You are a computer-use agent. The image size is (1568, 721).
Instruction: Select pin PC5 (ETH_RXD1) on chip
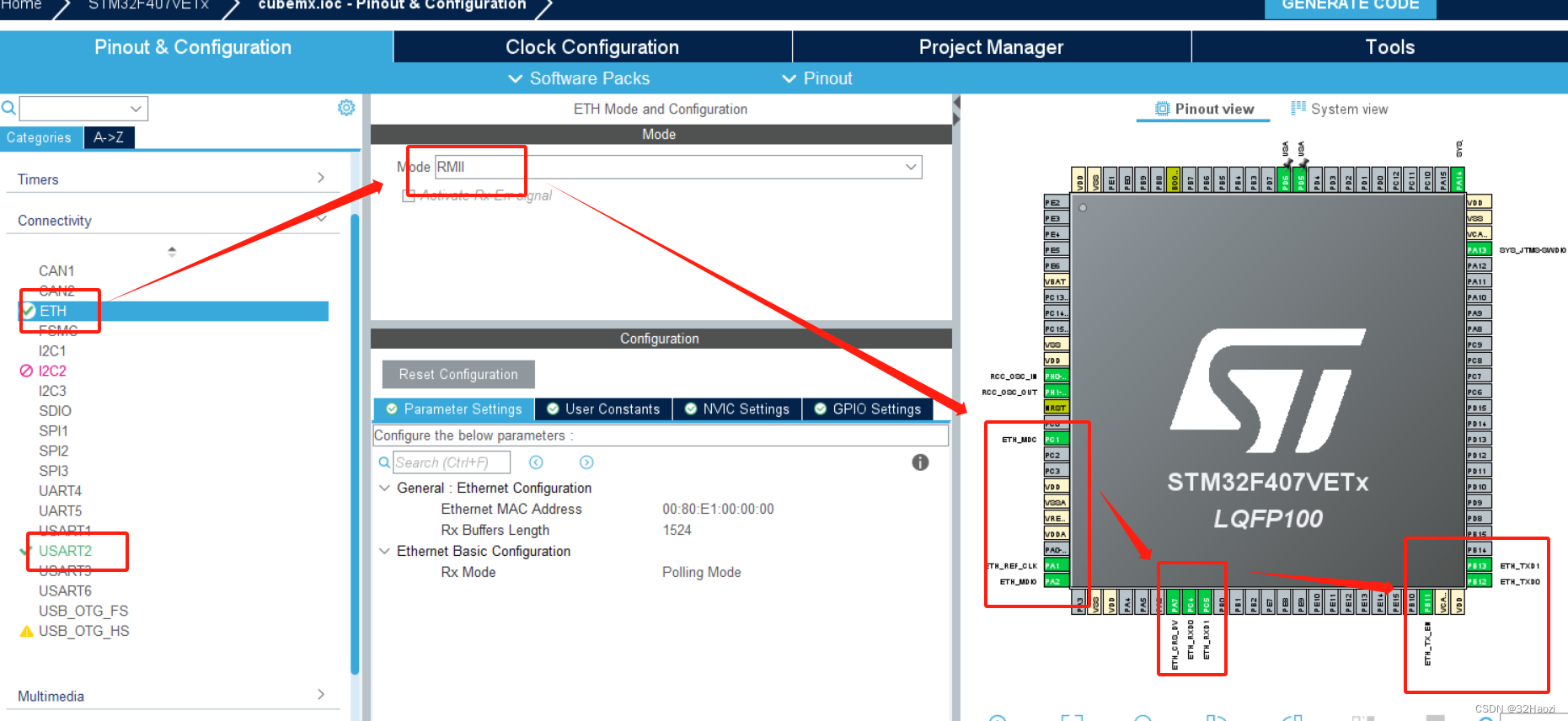[1207, 602]
